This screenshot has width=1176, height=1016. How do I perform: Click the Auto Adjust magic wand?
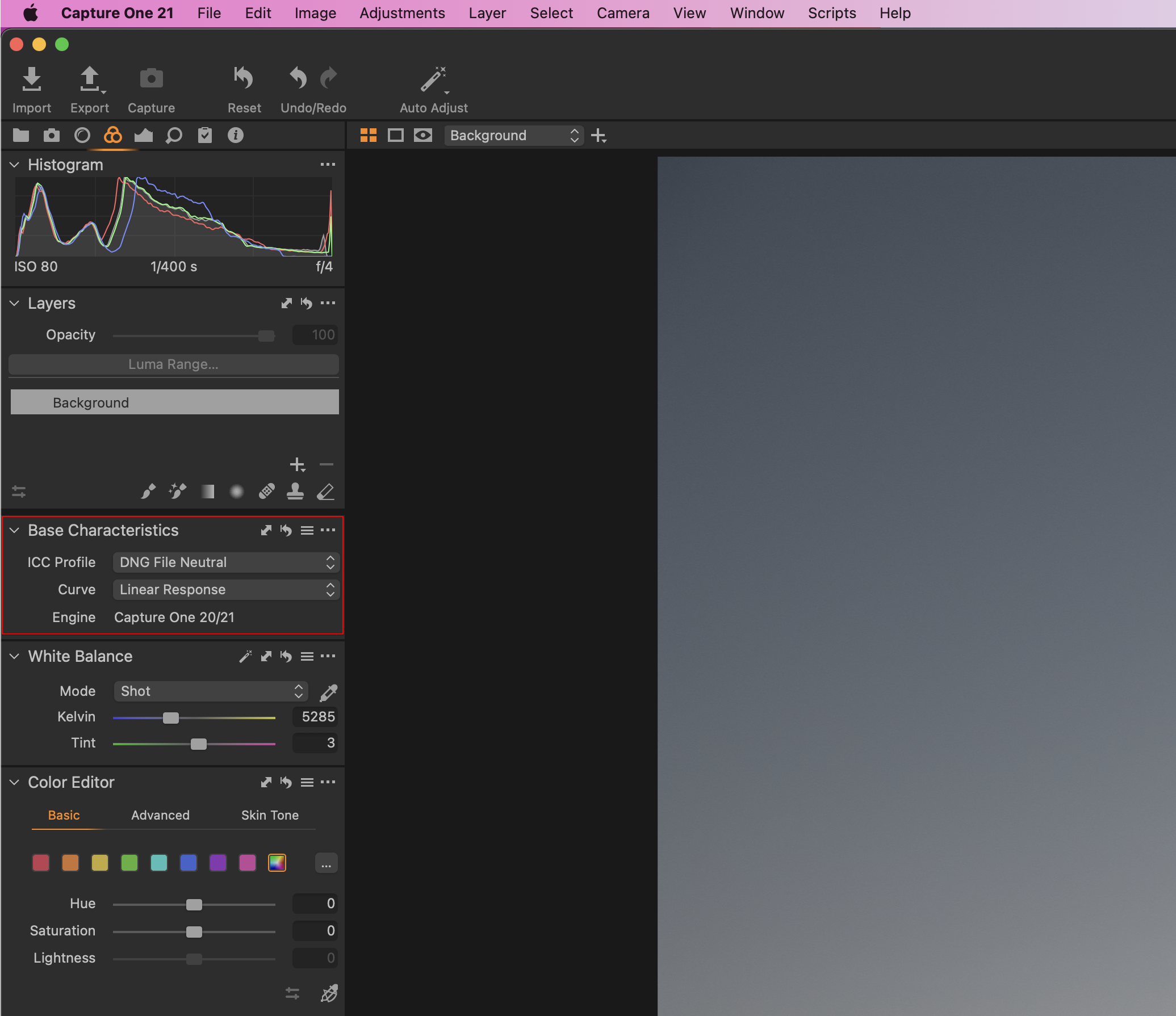pos(434,79)
